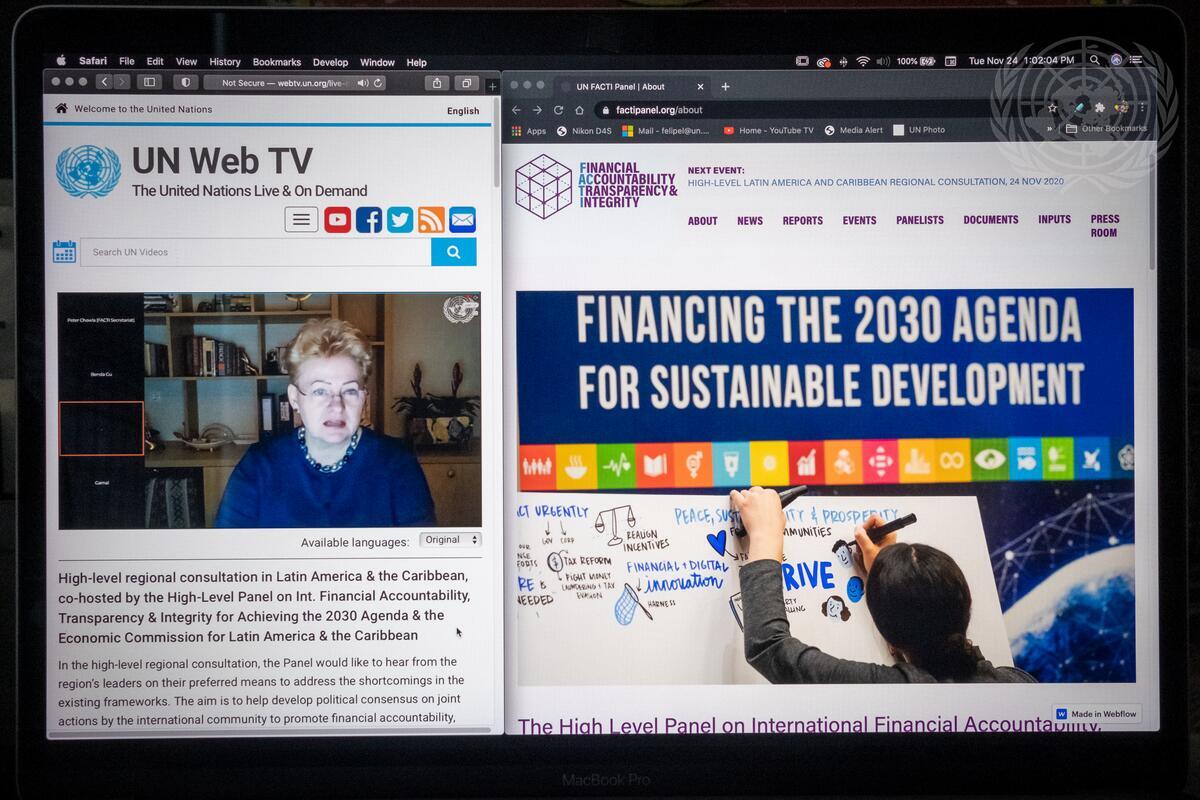Open the Bookmarks menu in Safari menu bar
Viewport: 1200px width, 800px height.
click(276, 62)
